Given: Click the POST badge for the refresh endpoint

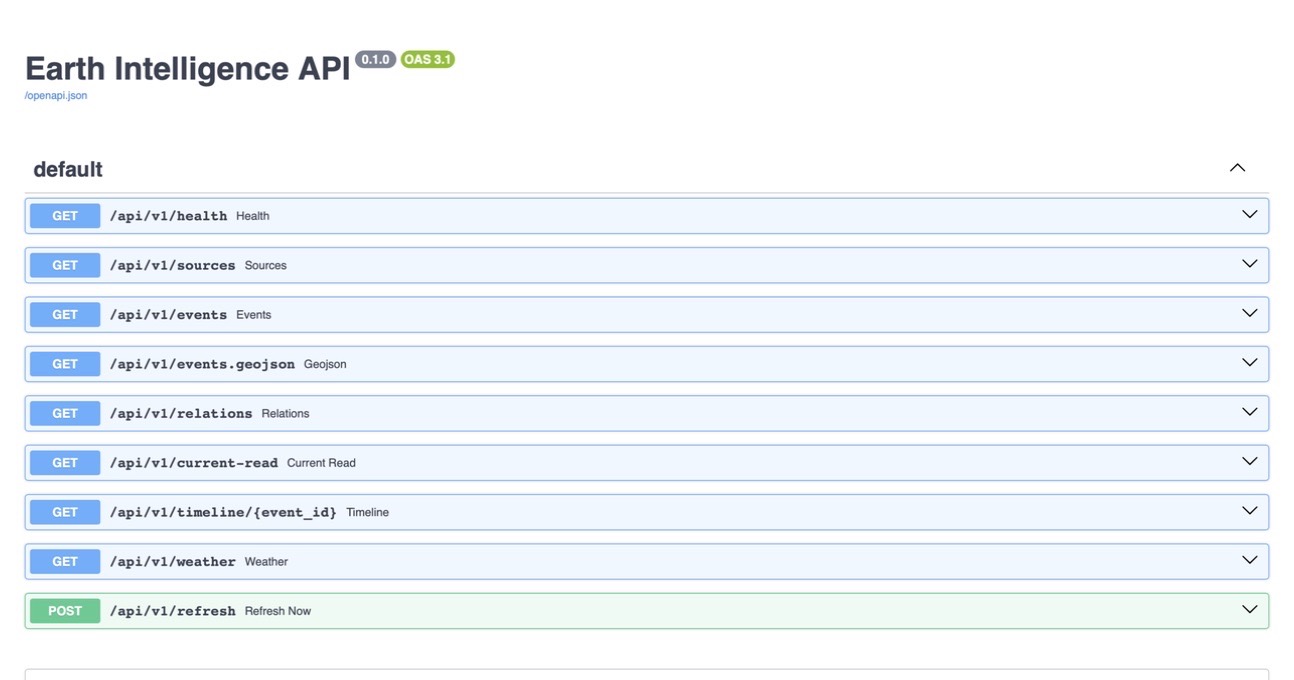Looking at the screenshot, I should (65, 611).
